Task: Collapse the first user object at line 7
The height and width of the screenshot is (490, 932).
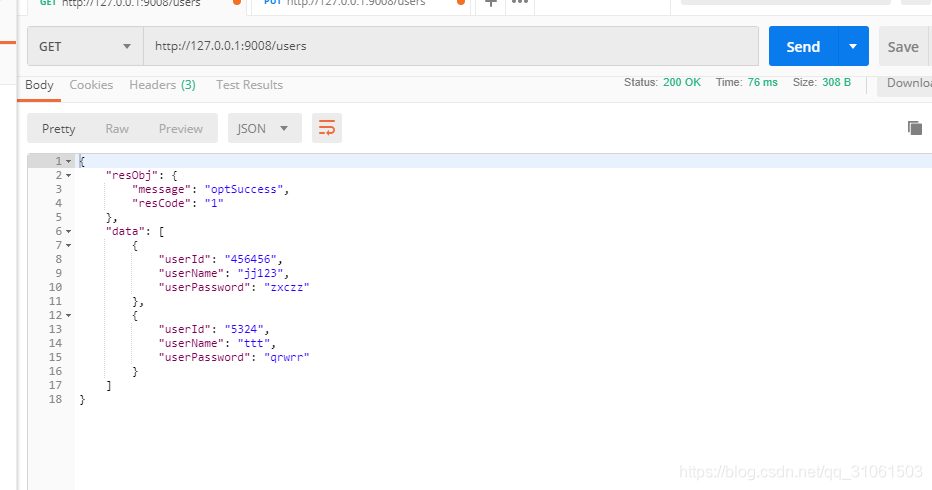Action: pos(68,246)
